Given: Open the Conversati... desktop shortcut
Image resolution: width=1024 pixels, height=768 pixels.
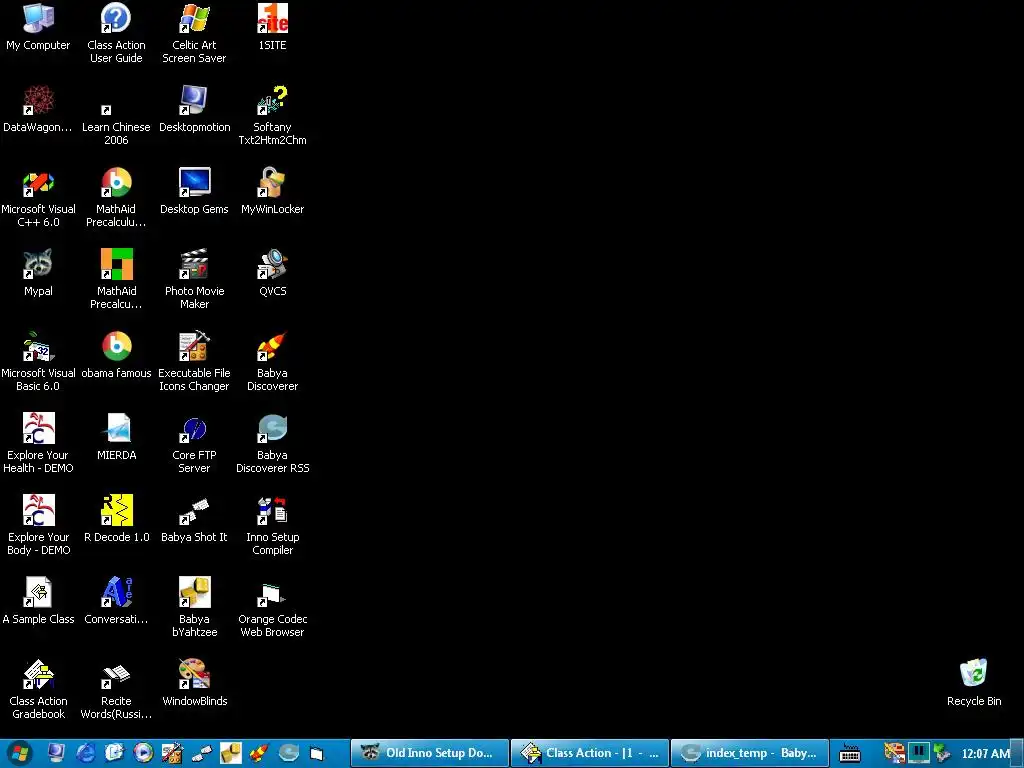Looking at the screenshot, I should (x=116, y=601).
